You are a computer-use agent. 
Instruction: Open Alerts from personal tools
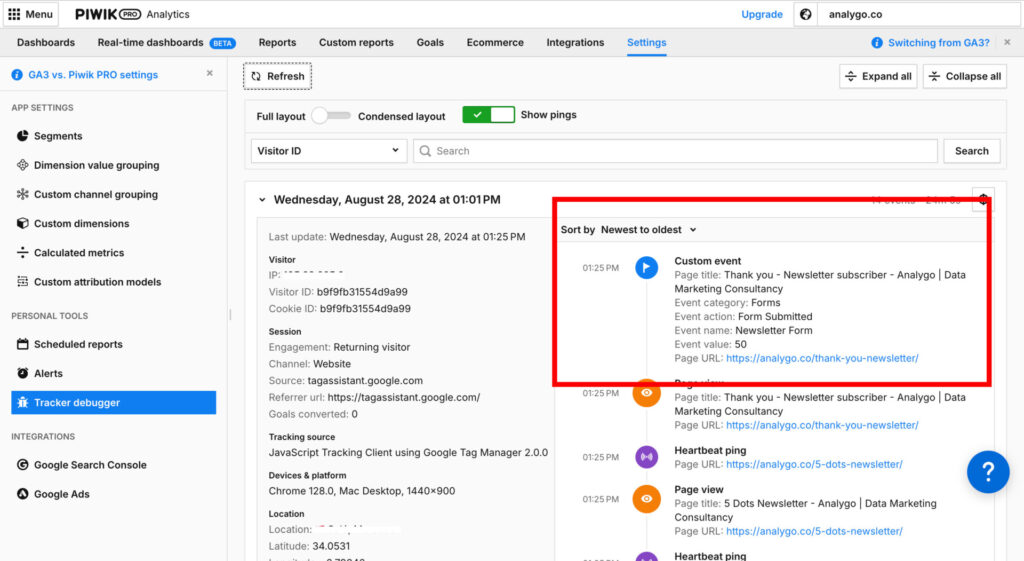click(x=48, y=373)
